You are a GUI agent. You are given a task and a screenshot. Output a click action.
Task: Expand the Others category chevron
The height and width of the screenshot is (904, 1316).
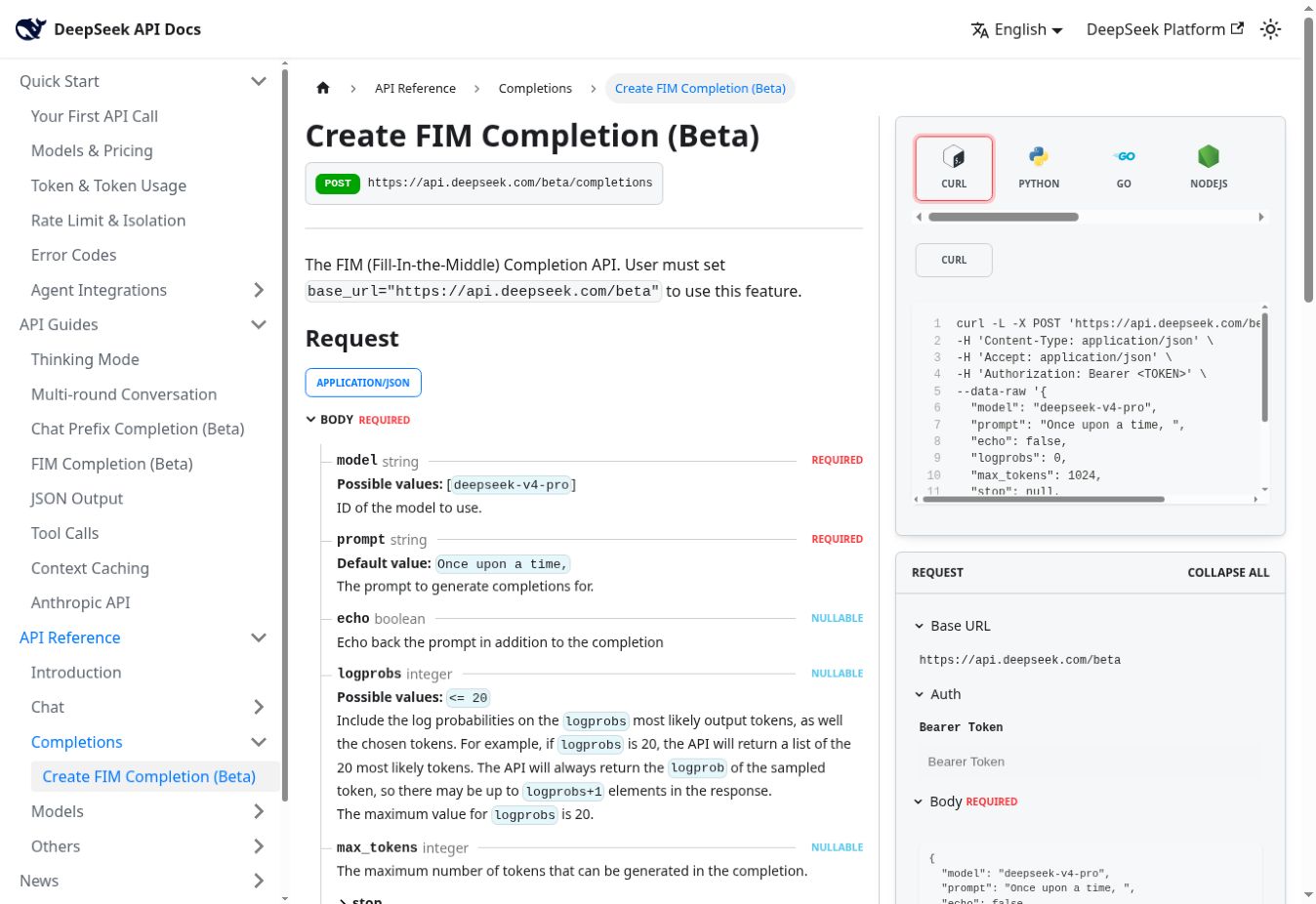tap(259, 846)
